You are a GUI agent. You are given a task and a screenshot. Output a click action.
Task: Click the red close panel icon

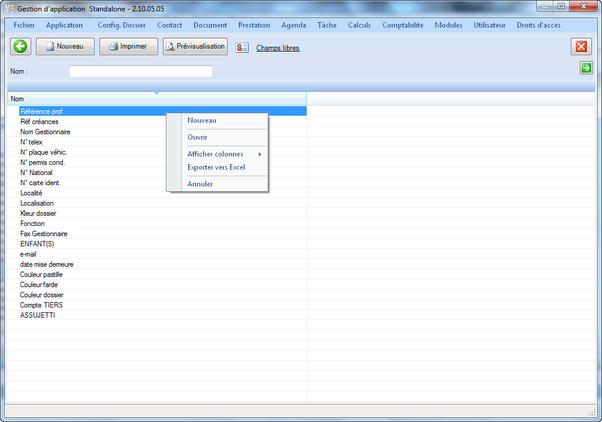[581, 47]
